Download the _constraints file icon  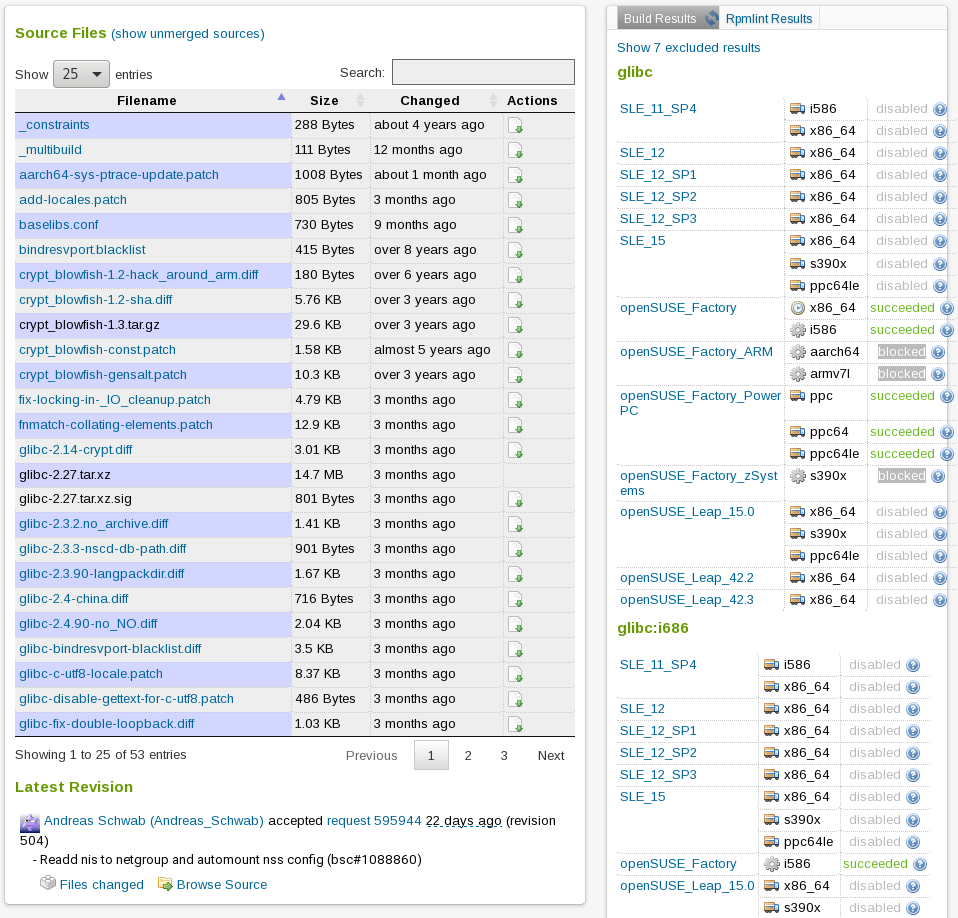click(x=515, y=125)
